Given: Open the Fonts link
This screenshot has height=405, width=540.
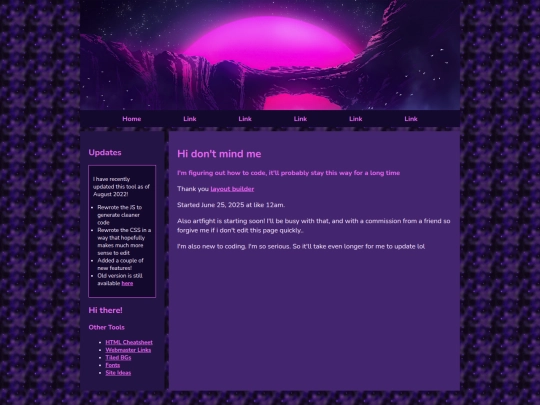Looking at the screenshot, I should (x=113, y=365).
